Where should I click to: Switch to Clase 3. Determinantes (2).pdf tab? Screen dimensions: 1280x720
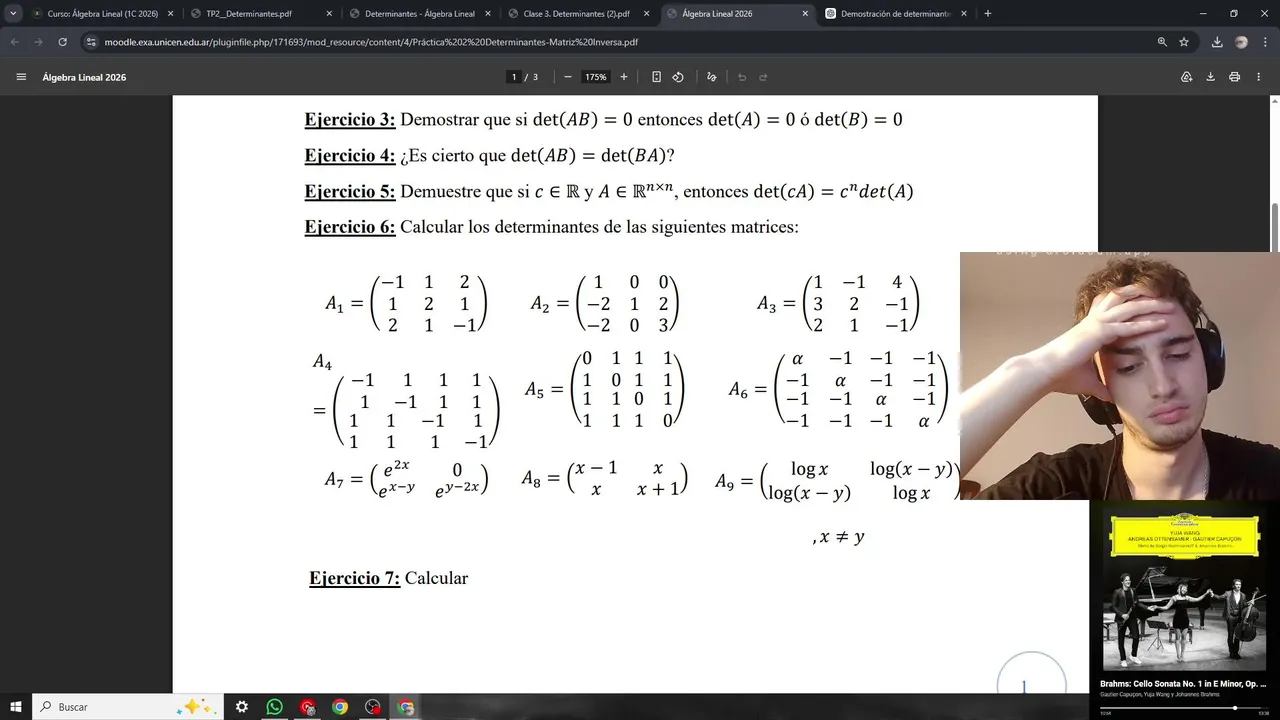point(577,14)
